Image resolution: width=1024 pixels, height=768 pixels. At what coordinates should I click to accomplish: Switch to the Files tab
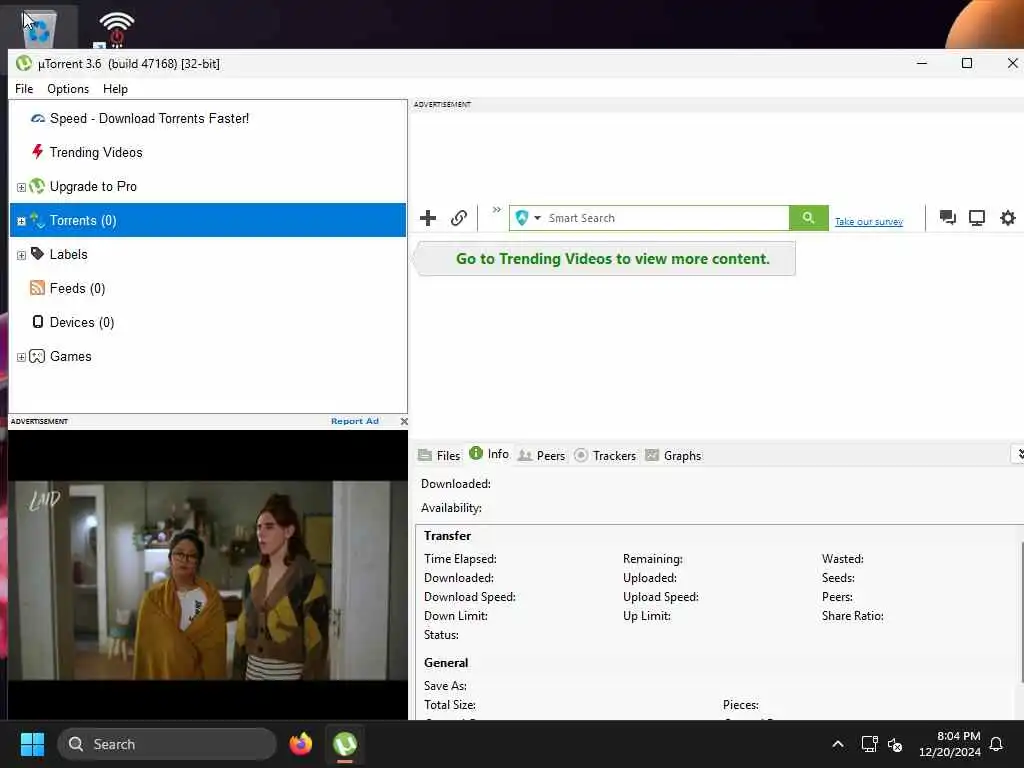click(x=439, y=455)
